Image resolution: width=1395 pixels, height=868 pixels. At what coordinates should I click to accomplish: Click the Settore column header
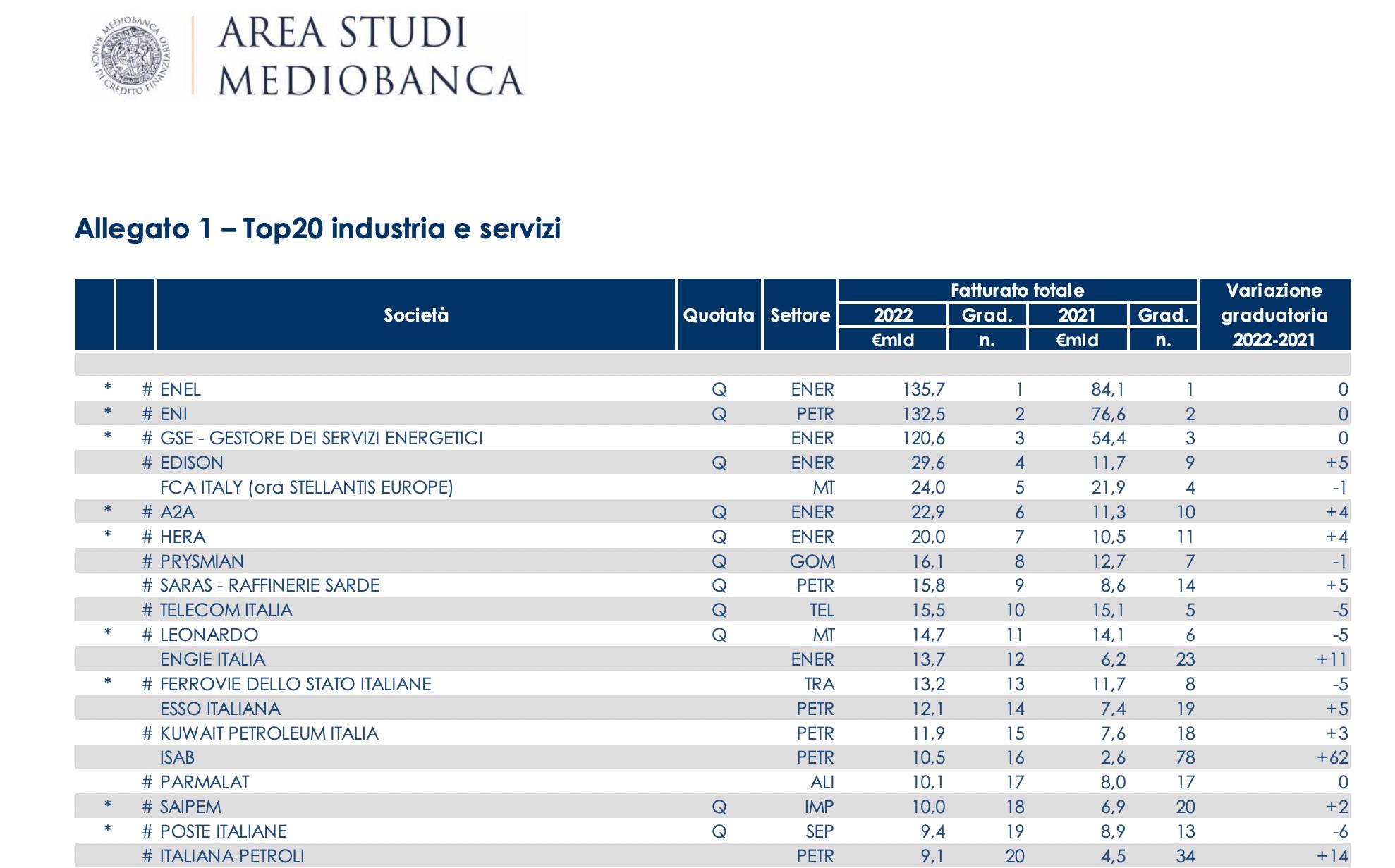(x=800, y=315)
